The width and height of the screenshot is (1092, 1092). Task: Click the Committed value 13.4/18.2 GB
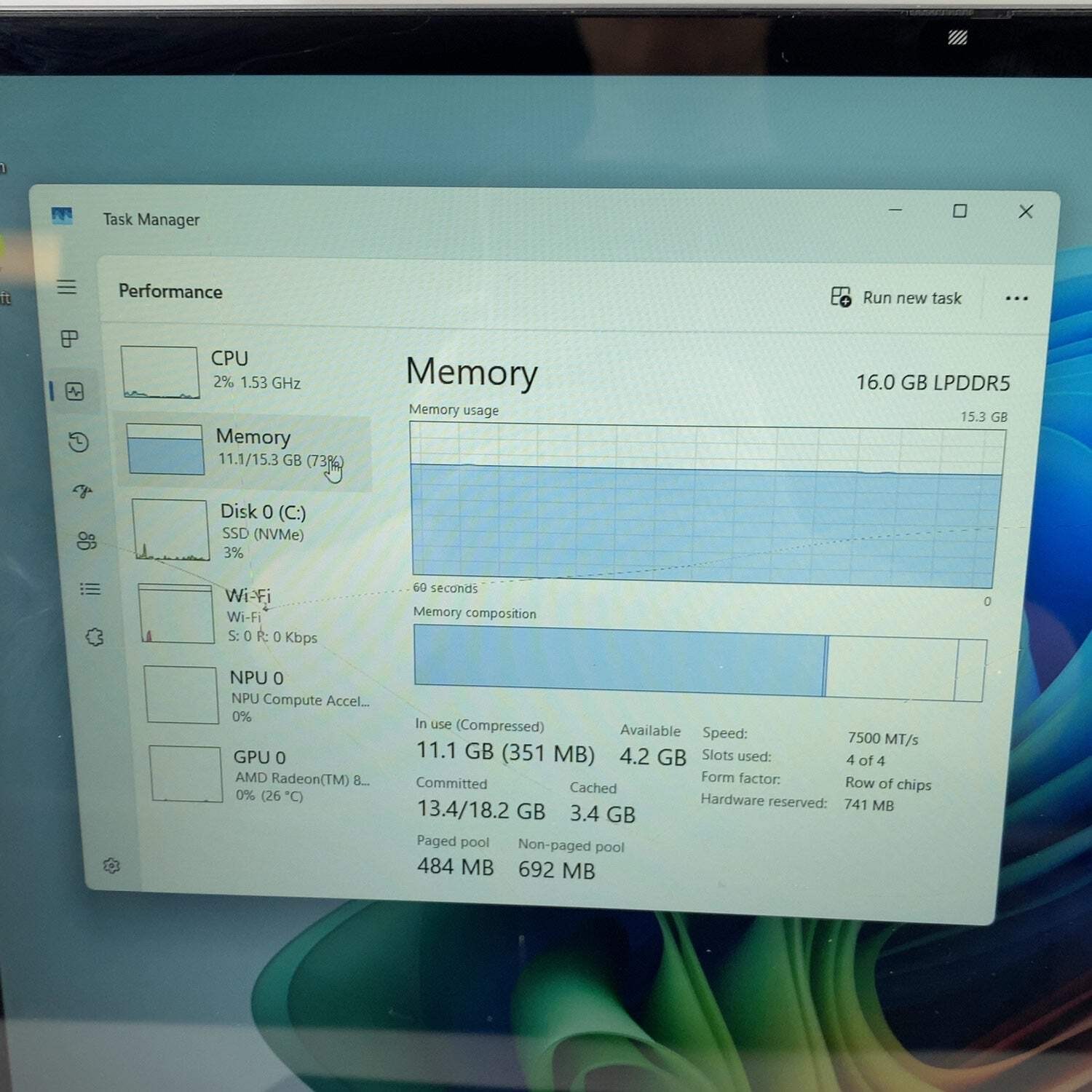pyautogui.click(x=480, y=810)
